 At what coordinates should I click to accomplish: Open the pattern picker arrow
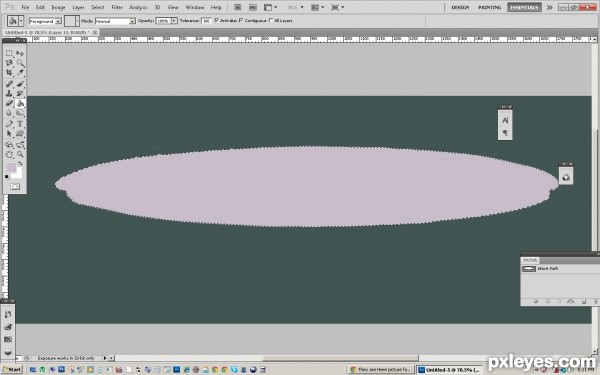77,21
